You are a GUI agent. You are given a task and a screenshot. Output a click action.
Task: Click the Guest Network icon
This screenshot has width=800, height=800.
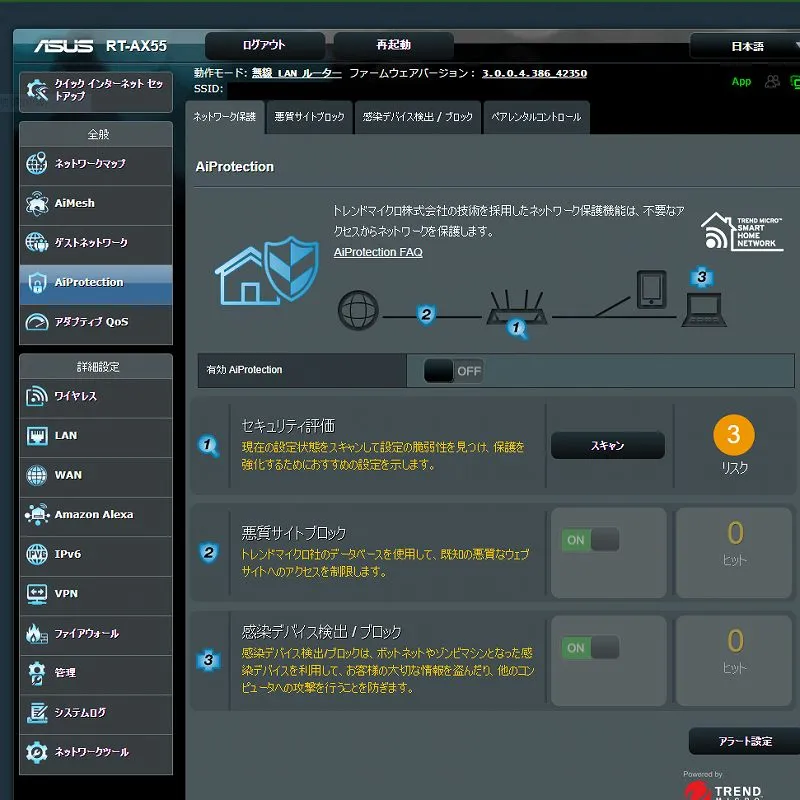pos(37,242)
